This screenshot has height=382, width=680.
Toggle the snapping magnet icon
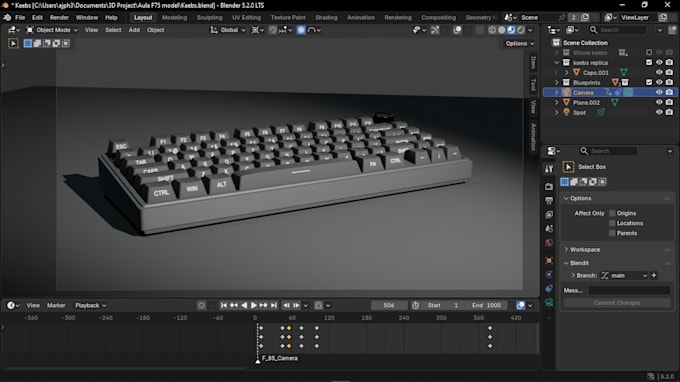pyautogui.click(x=273, y=30)
